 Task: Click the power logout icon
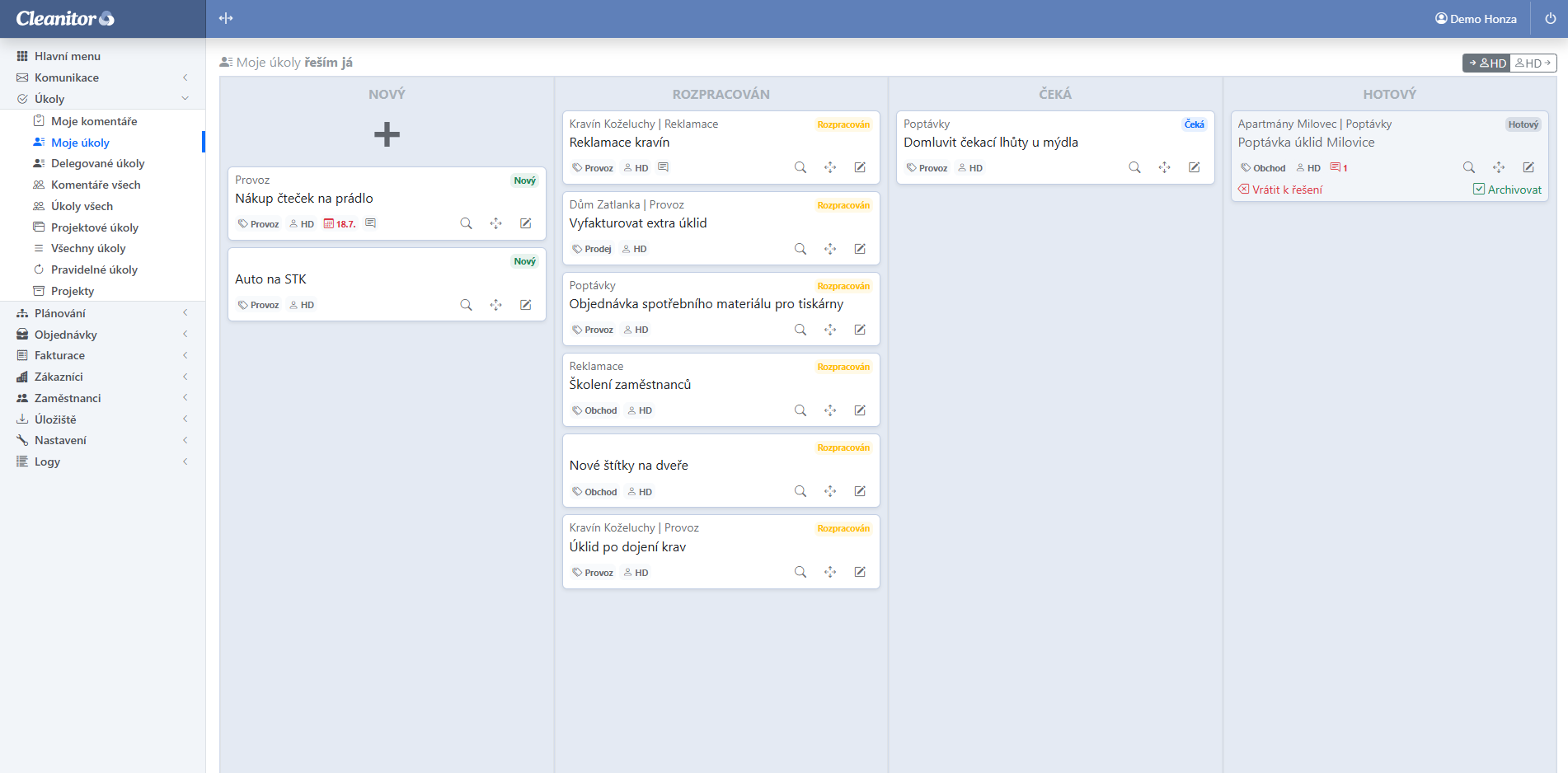coord(1550,18)
